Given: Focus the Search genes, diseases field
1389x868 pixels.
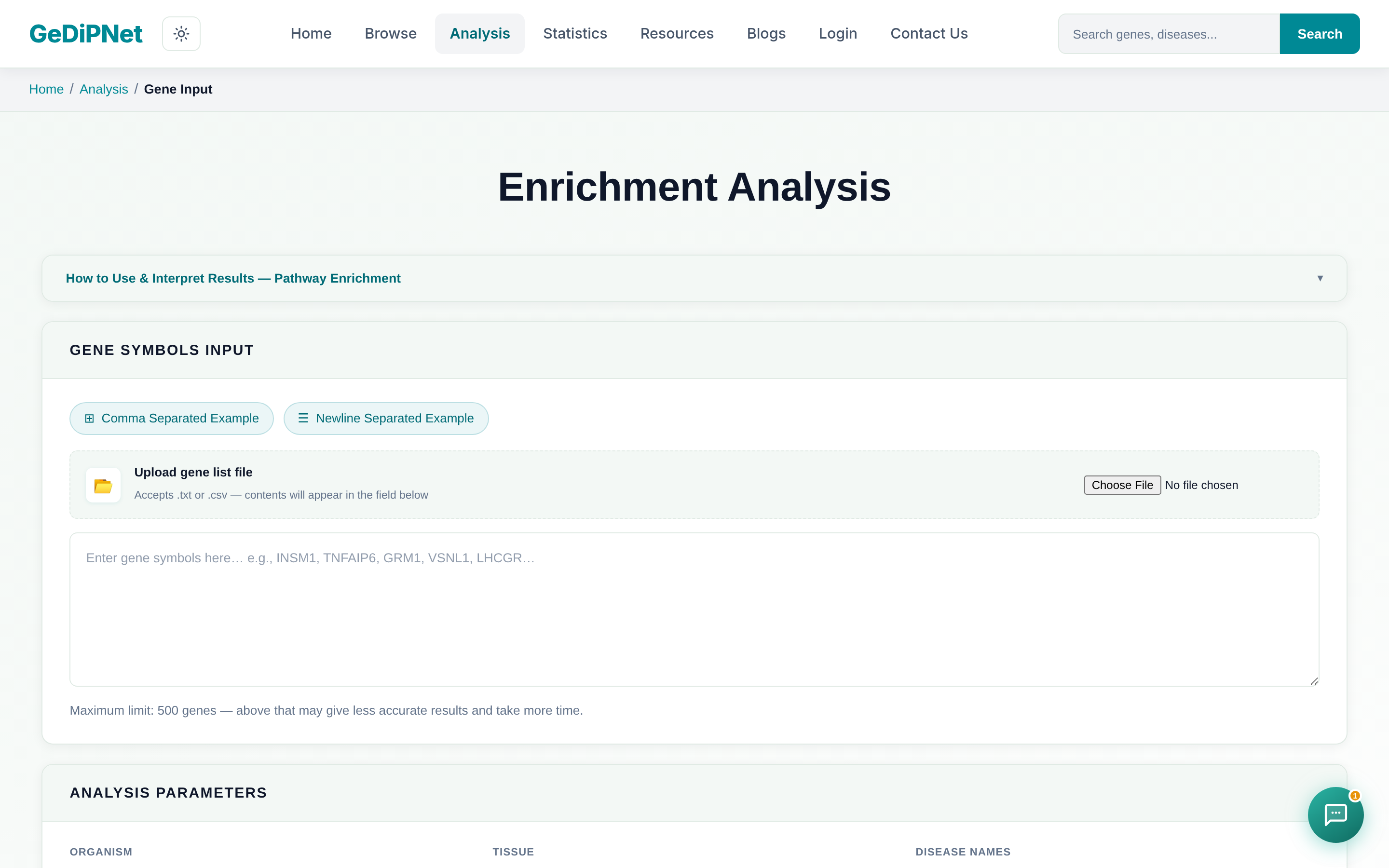Looking at the screenshot, I should click(x=1169, y=34).
